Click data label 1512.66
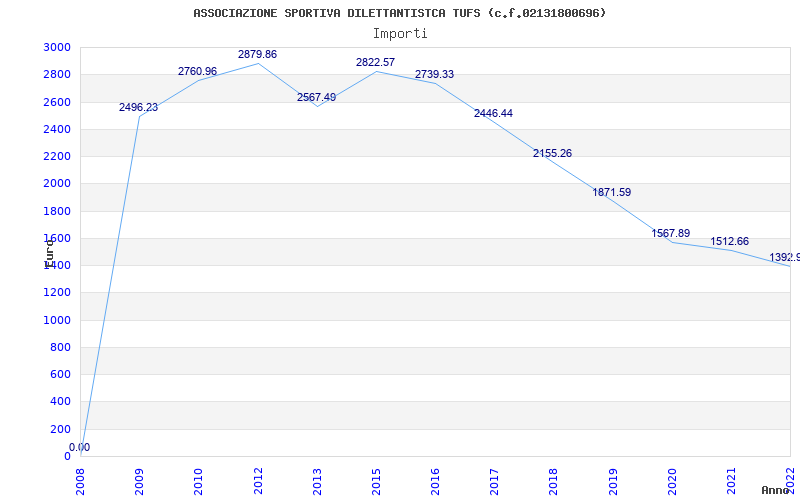 pos(730,242)
